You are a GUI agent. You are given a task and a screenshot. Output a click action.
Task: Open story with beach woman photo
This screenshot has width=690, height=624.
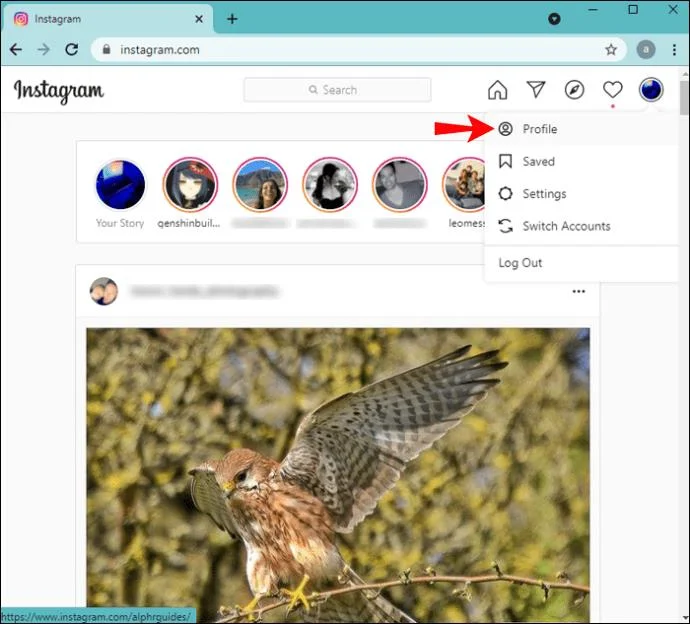260,185
